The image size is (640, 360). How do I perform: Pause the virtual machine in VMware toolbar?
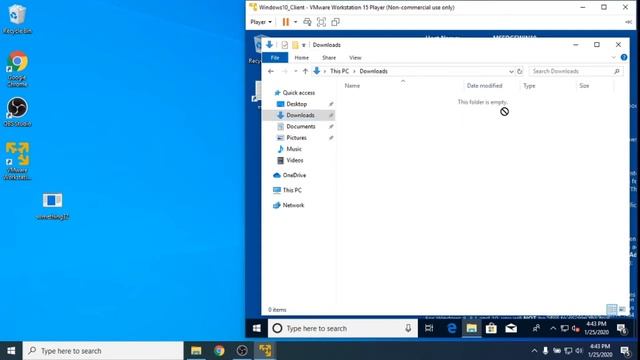pos(285,22)
